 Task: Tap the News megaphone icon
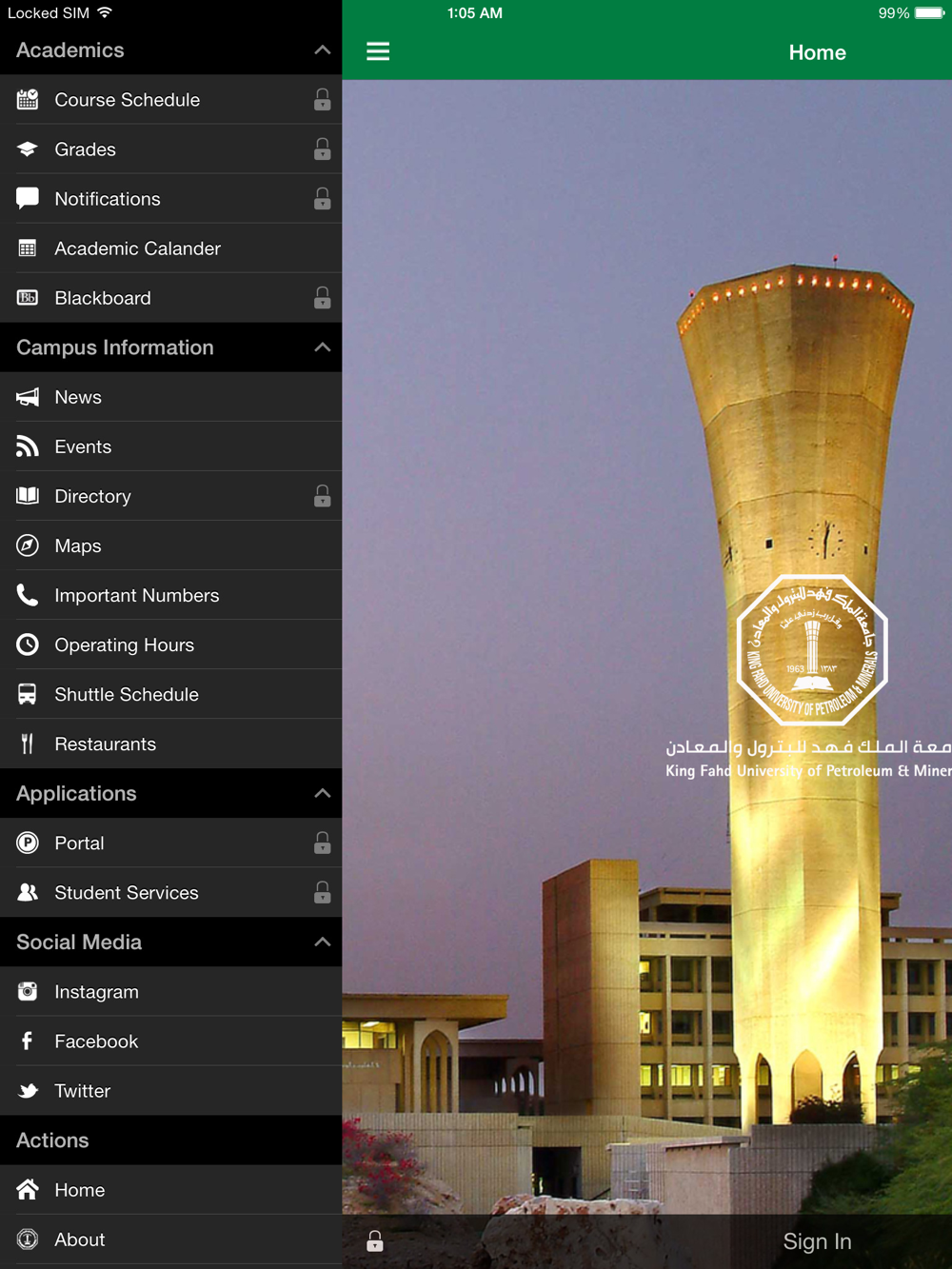pos(28,397)
